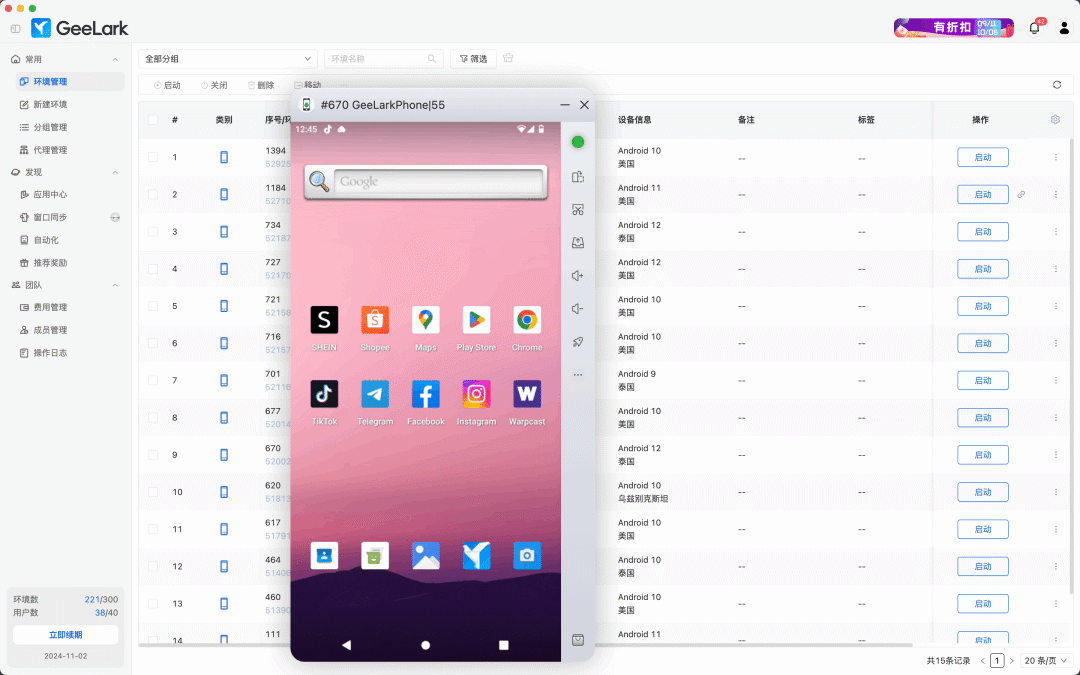Launch the Telegram app icon

(375, 394)
